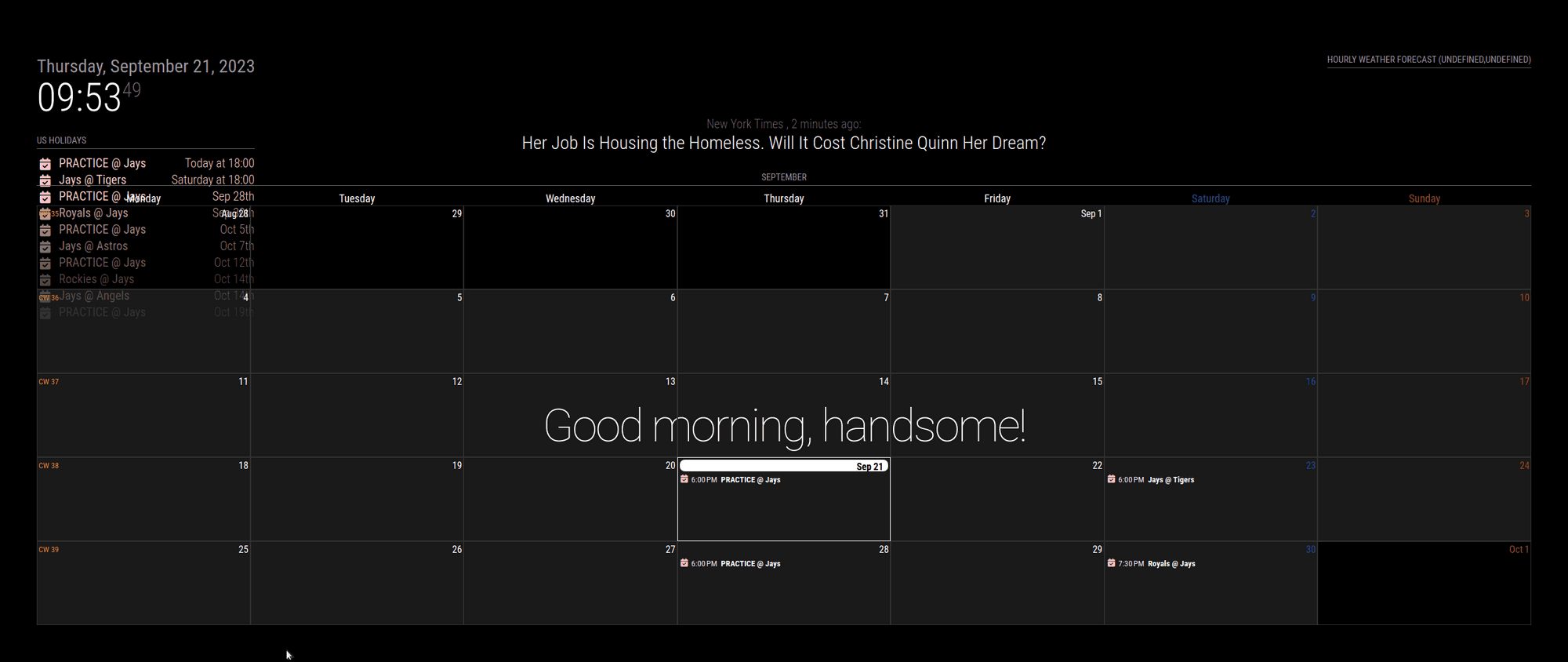Click day number 24 on Sunday column
1568x662 pixels.
pos(1524,465)
